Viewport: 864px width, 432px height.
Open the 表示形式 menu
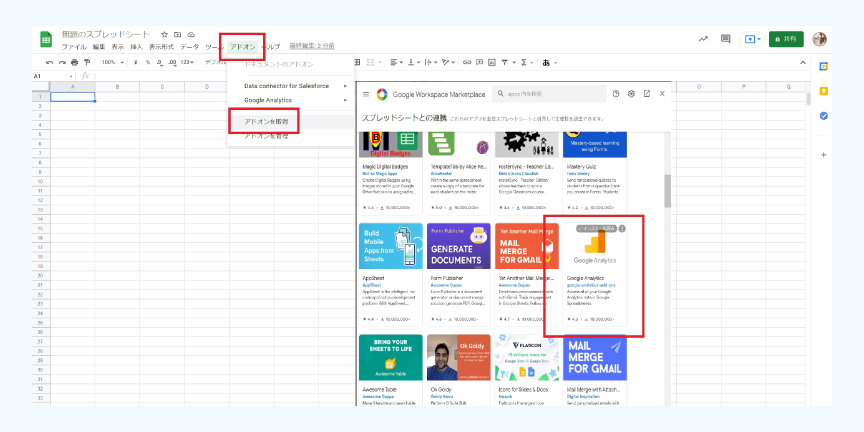161,47
